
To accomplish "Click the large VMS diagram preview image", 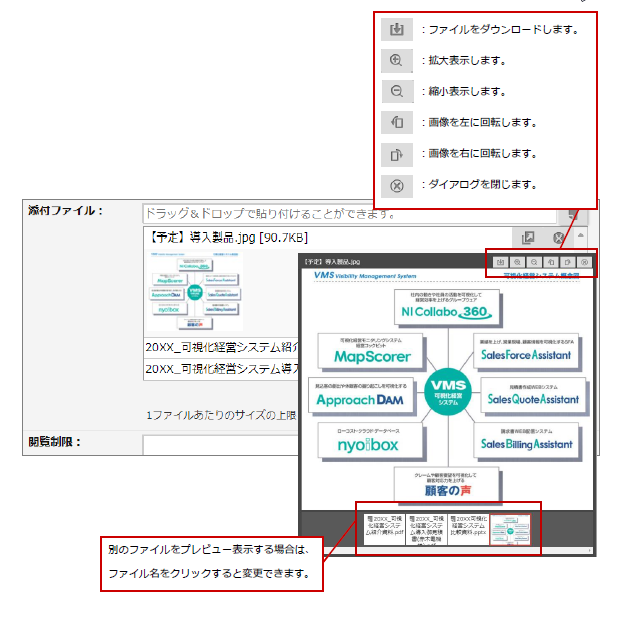I will [x=447, y=389].
